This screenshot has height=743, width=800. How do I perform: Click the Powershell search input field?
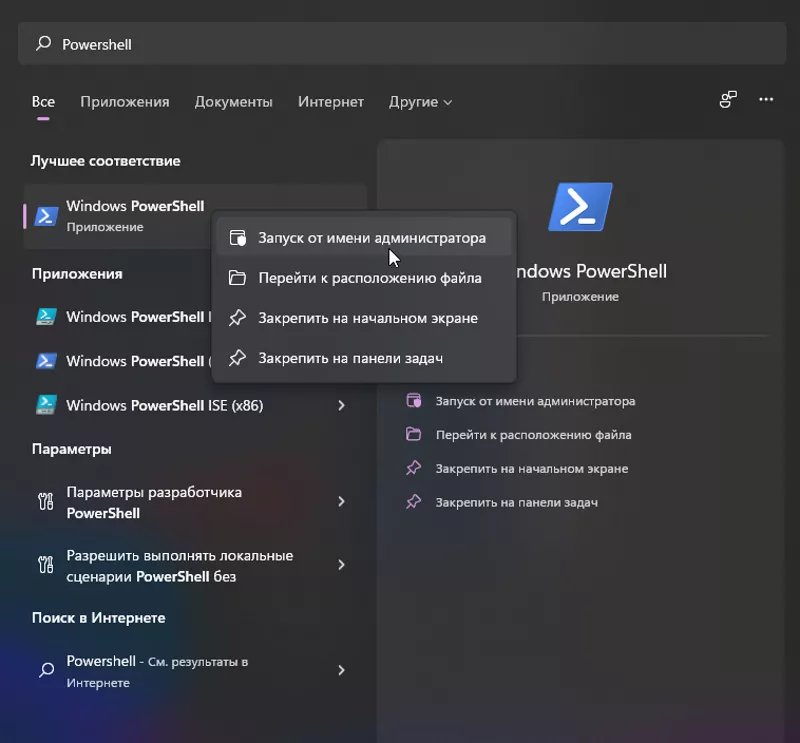point(200,43)
